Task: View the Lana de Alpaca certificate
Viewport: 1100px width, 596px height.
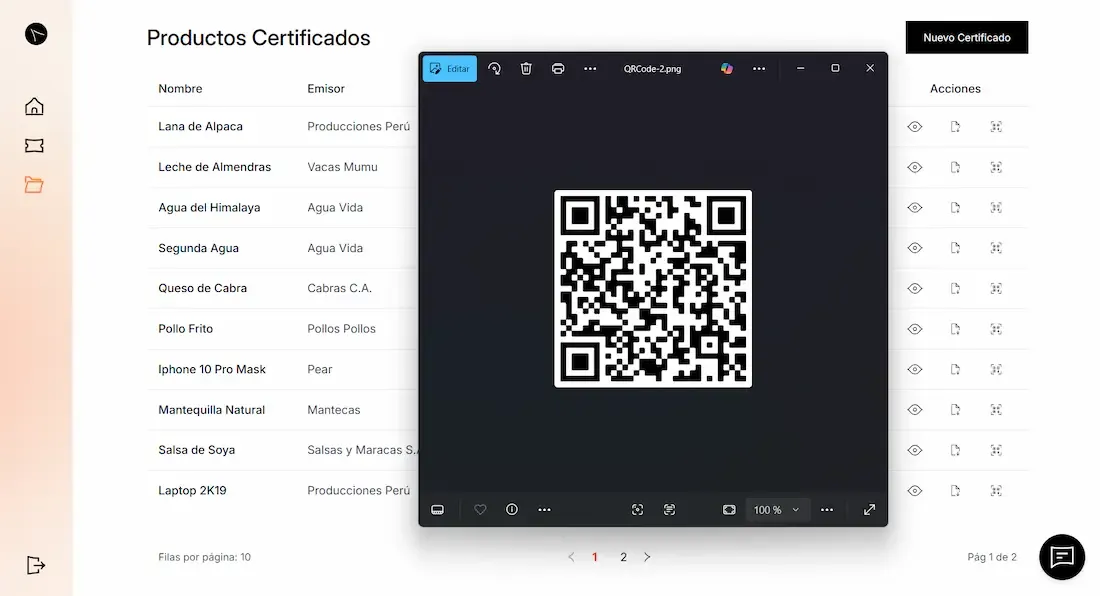Action: (x=915, y=127)
